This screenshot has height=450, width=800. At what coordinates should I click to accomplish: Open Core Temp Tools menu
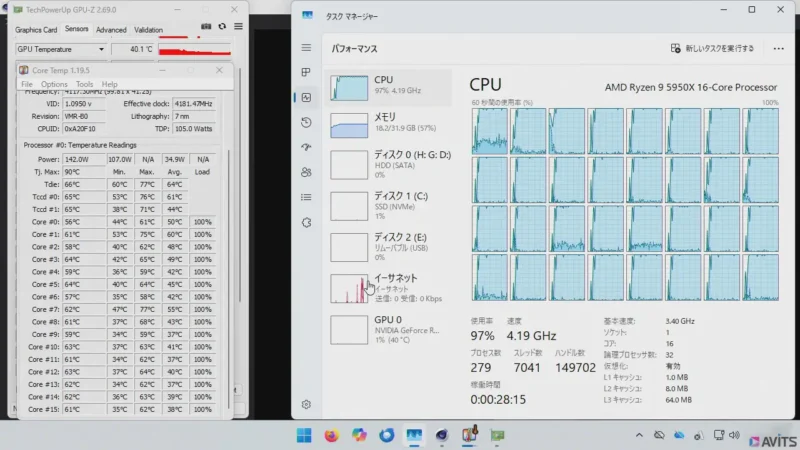[x=84, y=84]
